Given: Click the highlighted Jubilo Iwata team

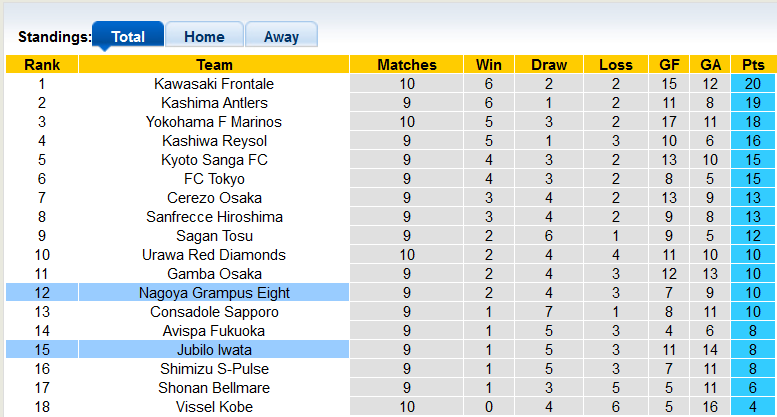Looking at the screenshot, I should (214, 350).
